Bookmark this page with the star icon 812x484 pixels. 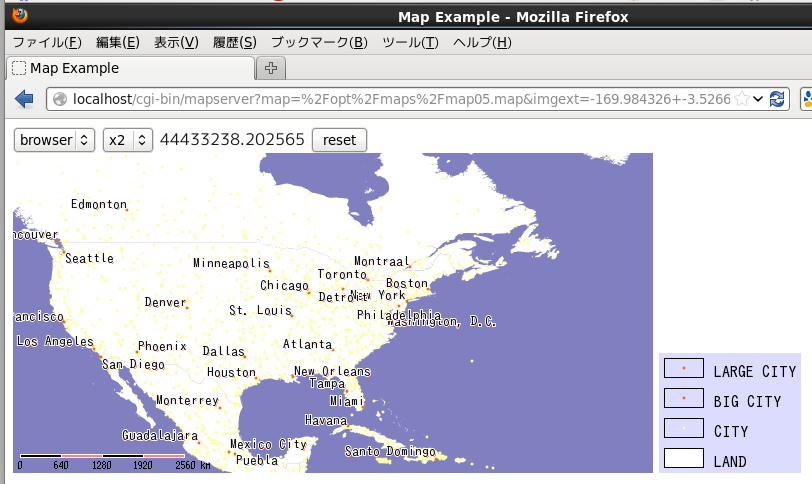[742, 99]
